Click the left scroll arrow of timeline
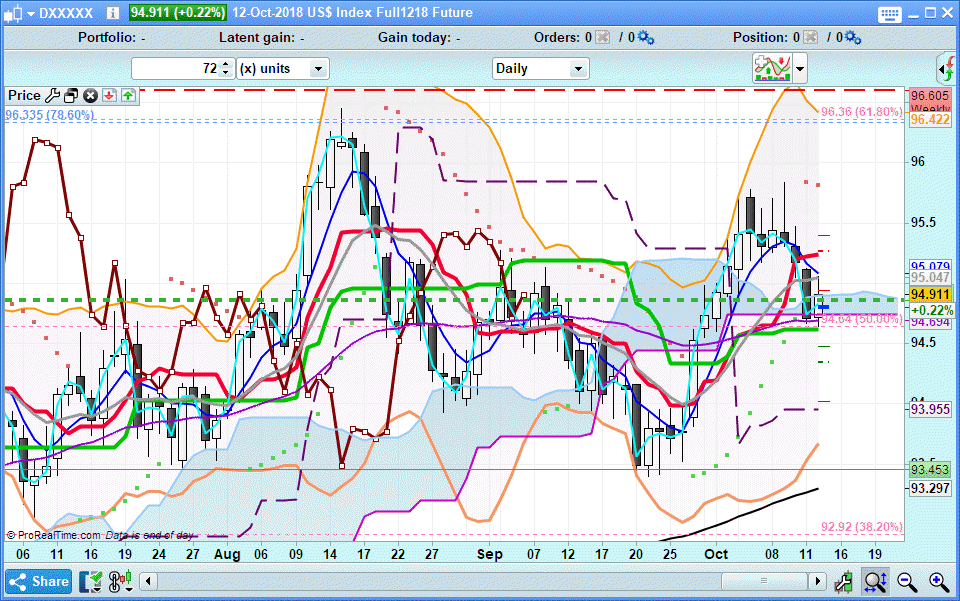Screen dimensions: 960x601 coord(148,581)
